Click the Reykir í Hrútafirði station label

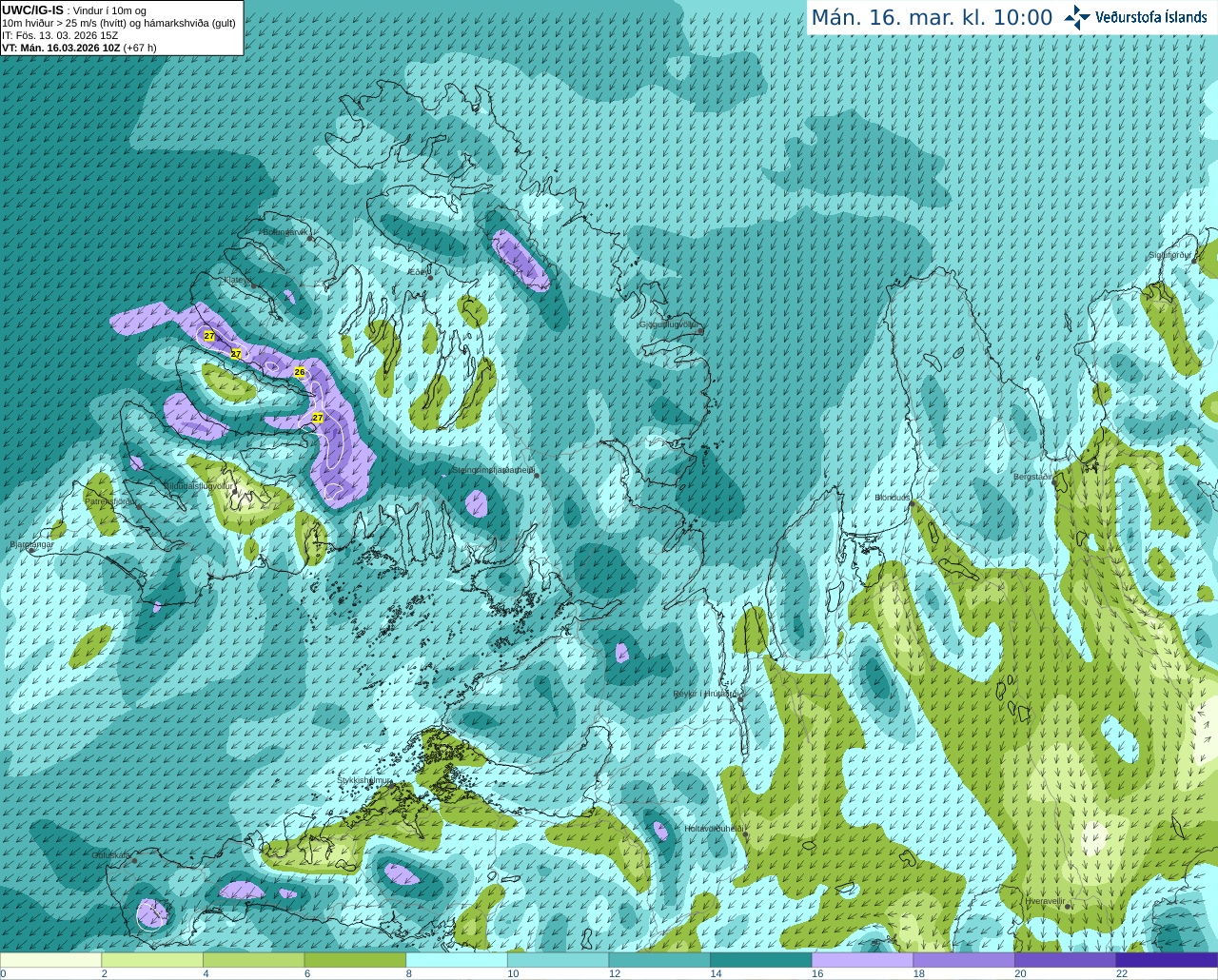click(x=705, y=695)
